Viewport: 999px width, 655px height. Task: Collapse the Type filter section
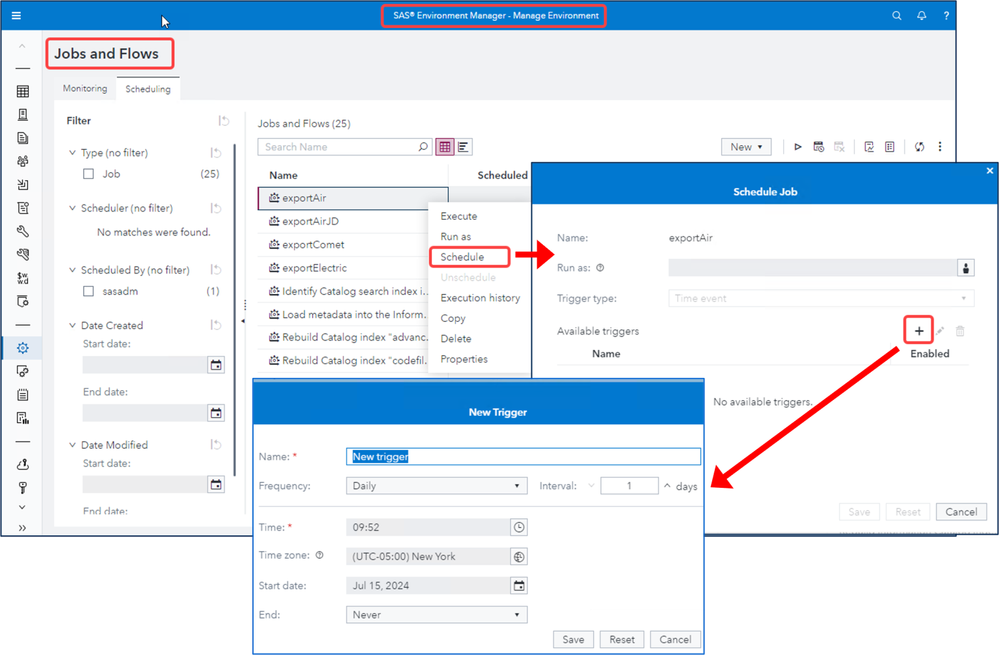tap(72, 153)
